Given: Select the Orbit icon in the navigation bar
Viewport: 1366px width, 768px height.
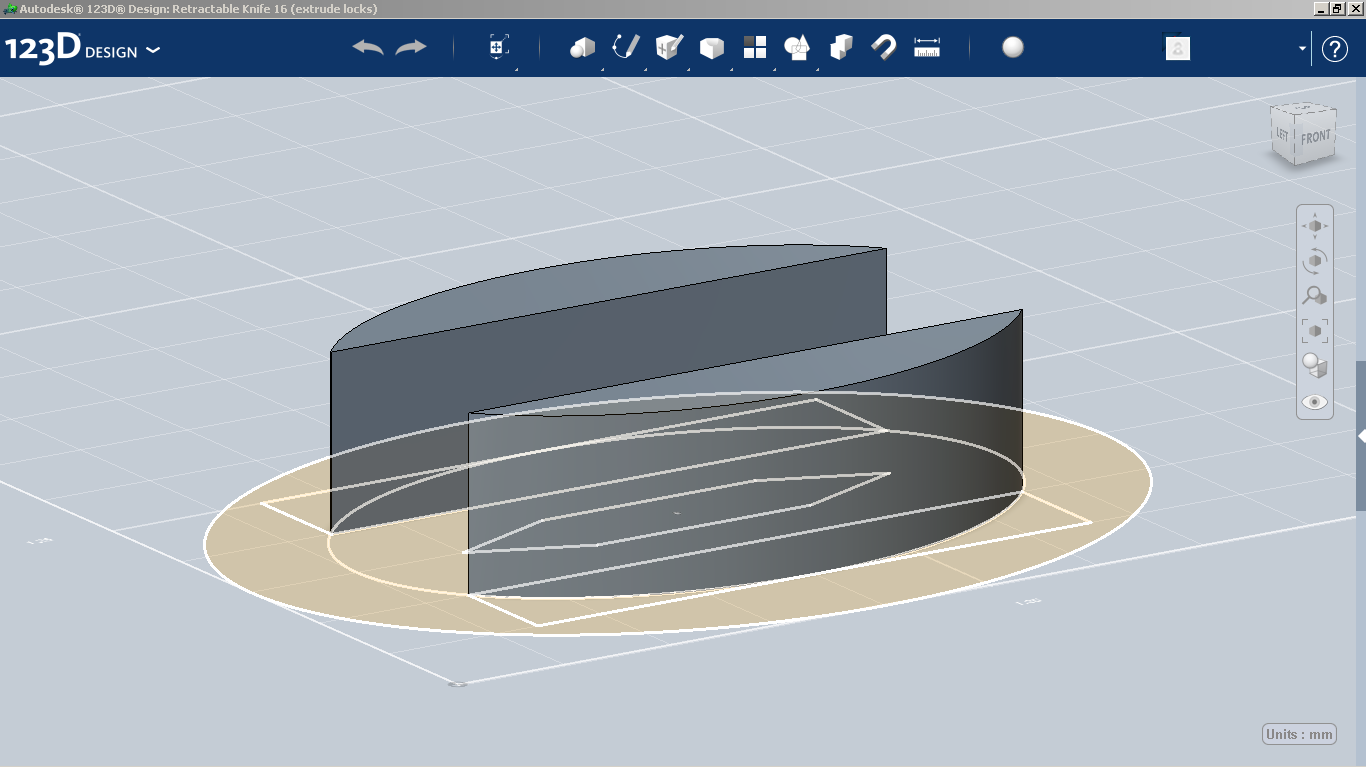Looking at the screenshot, I should pos(1314,259).
